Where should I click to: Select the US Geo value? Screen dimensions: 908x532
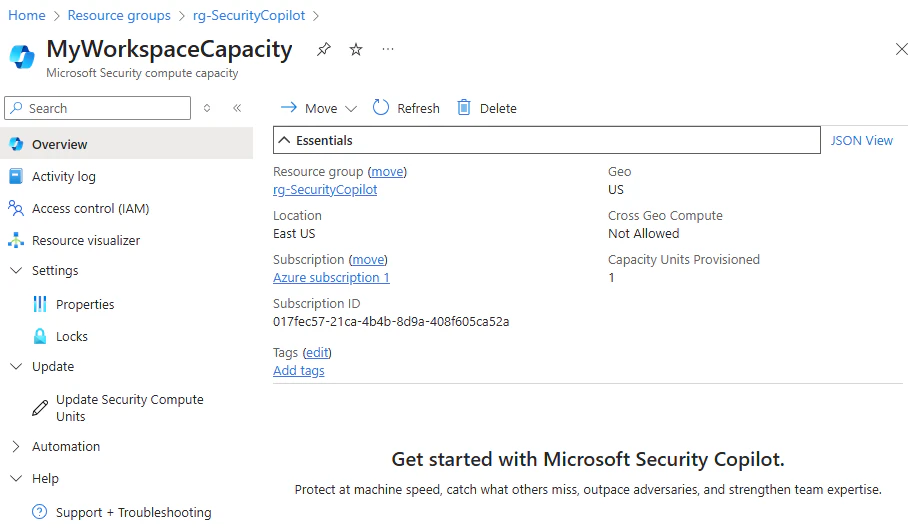616,189
